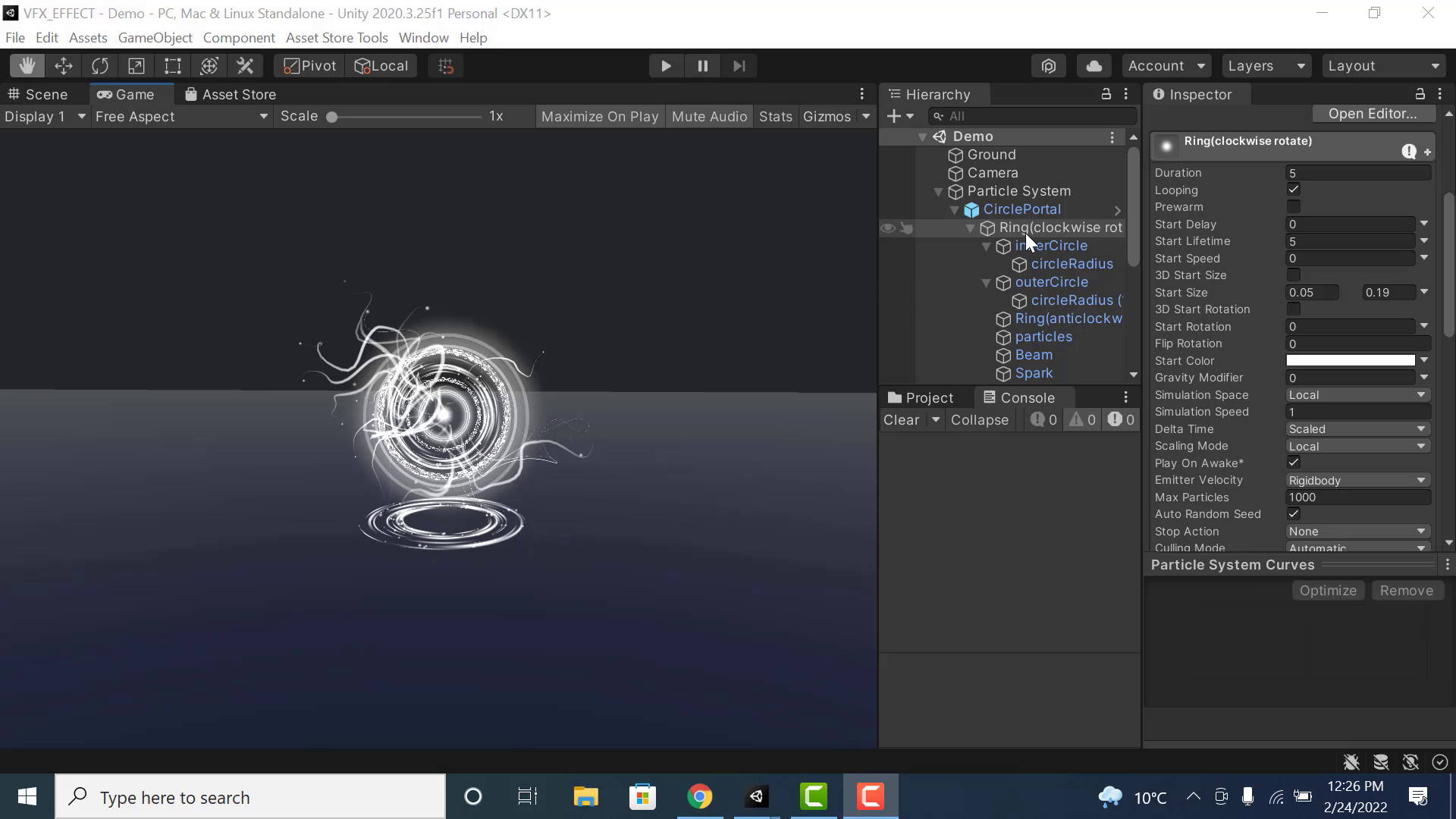Toggle Collapse in Console
Image resolution: width=1456 pixels, height=819 pixels.
980,420
